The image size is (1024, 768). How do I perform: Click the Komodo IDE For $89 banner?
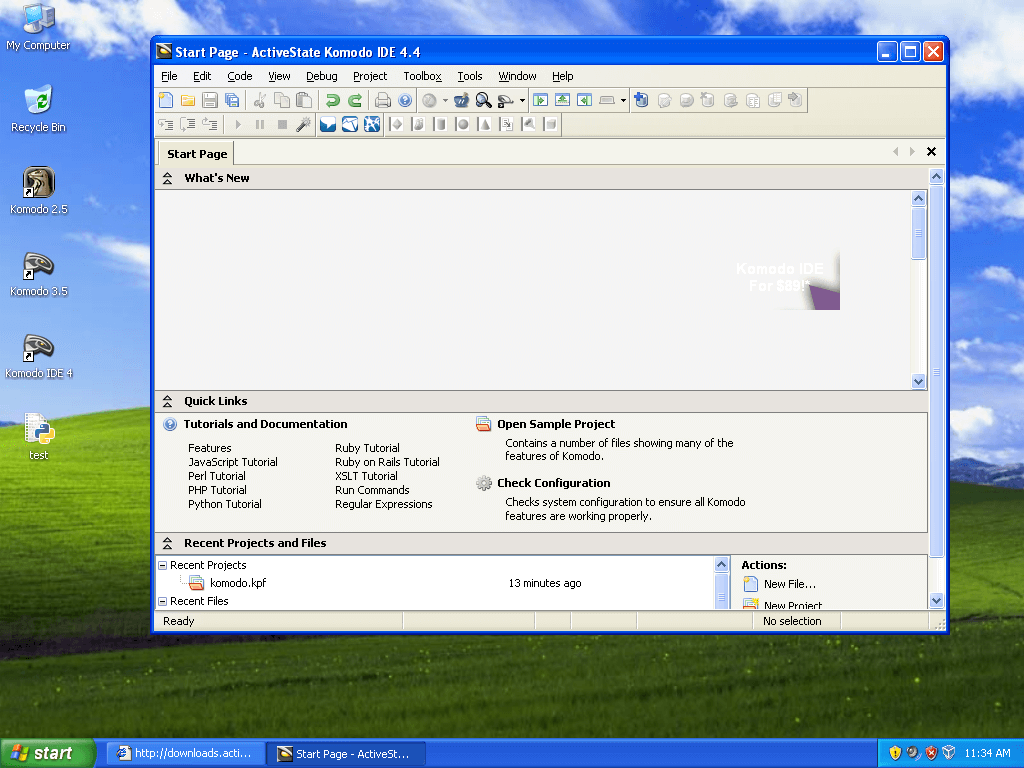(x=786, y=280)
